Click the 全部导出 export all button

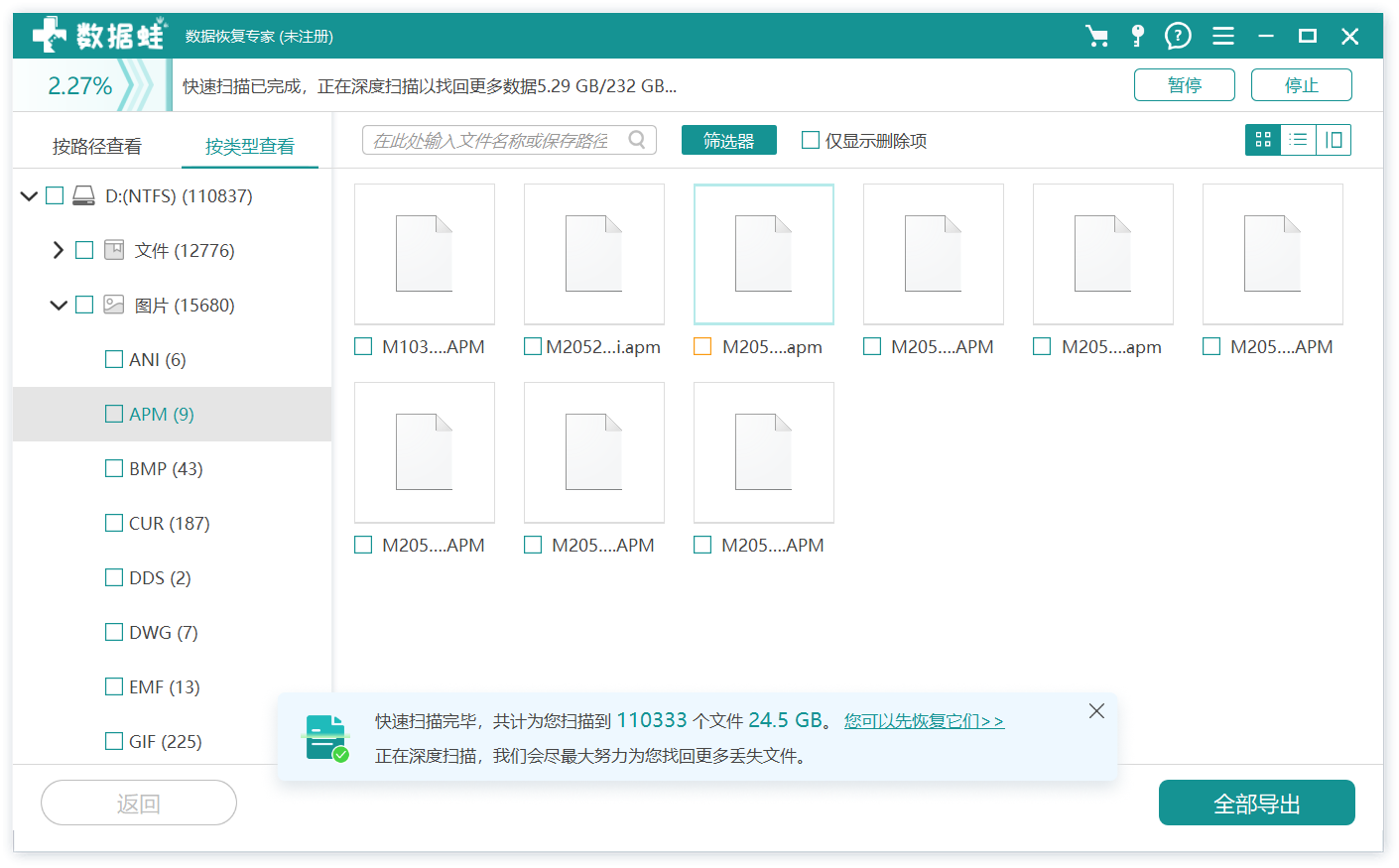[1257, 803]
